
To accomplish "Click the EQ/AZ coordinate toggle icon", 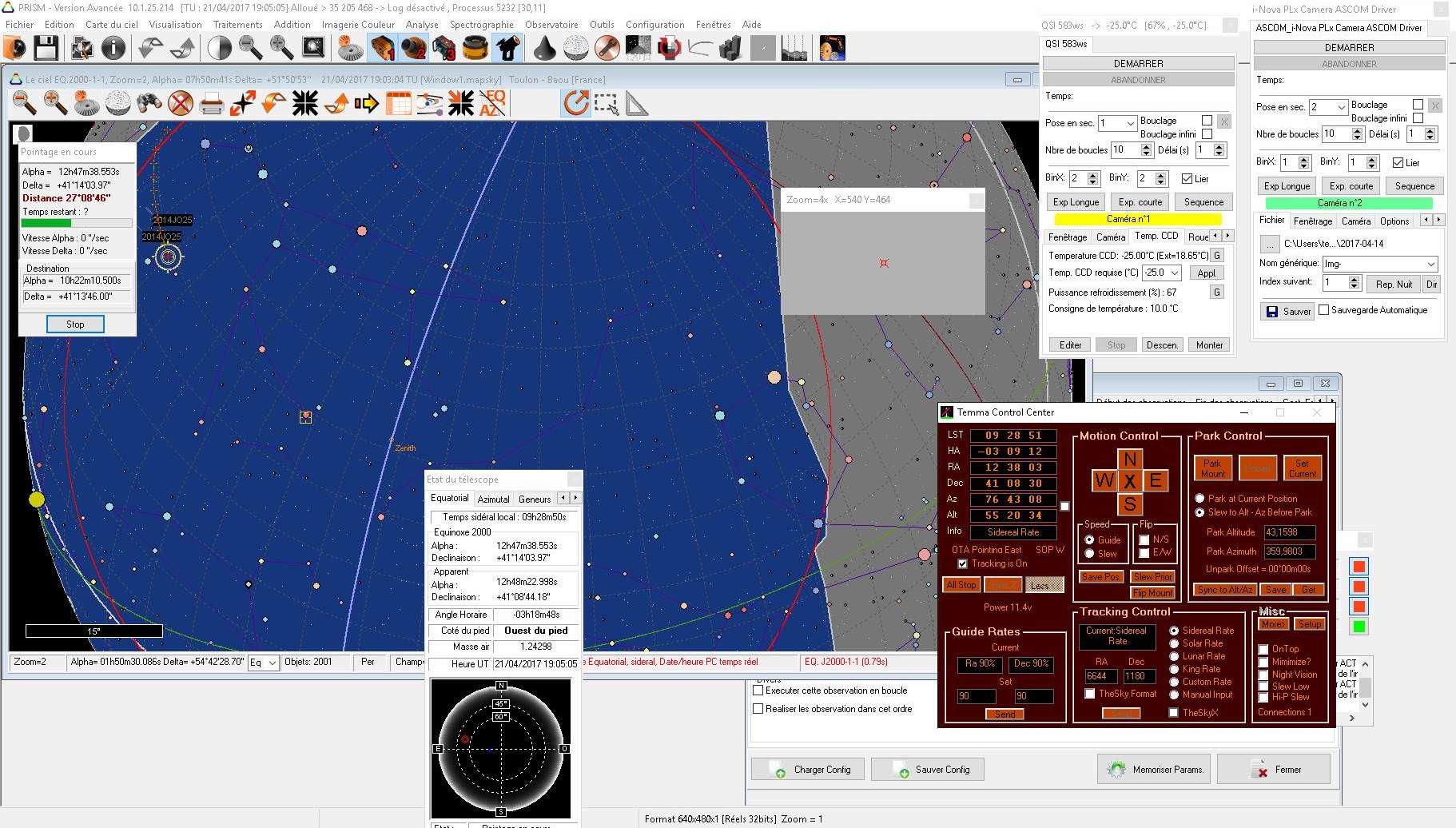I will [492, 104].
